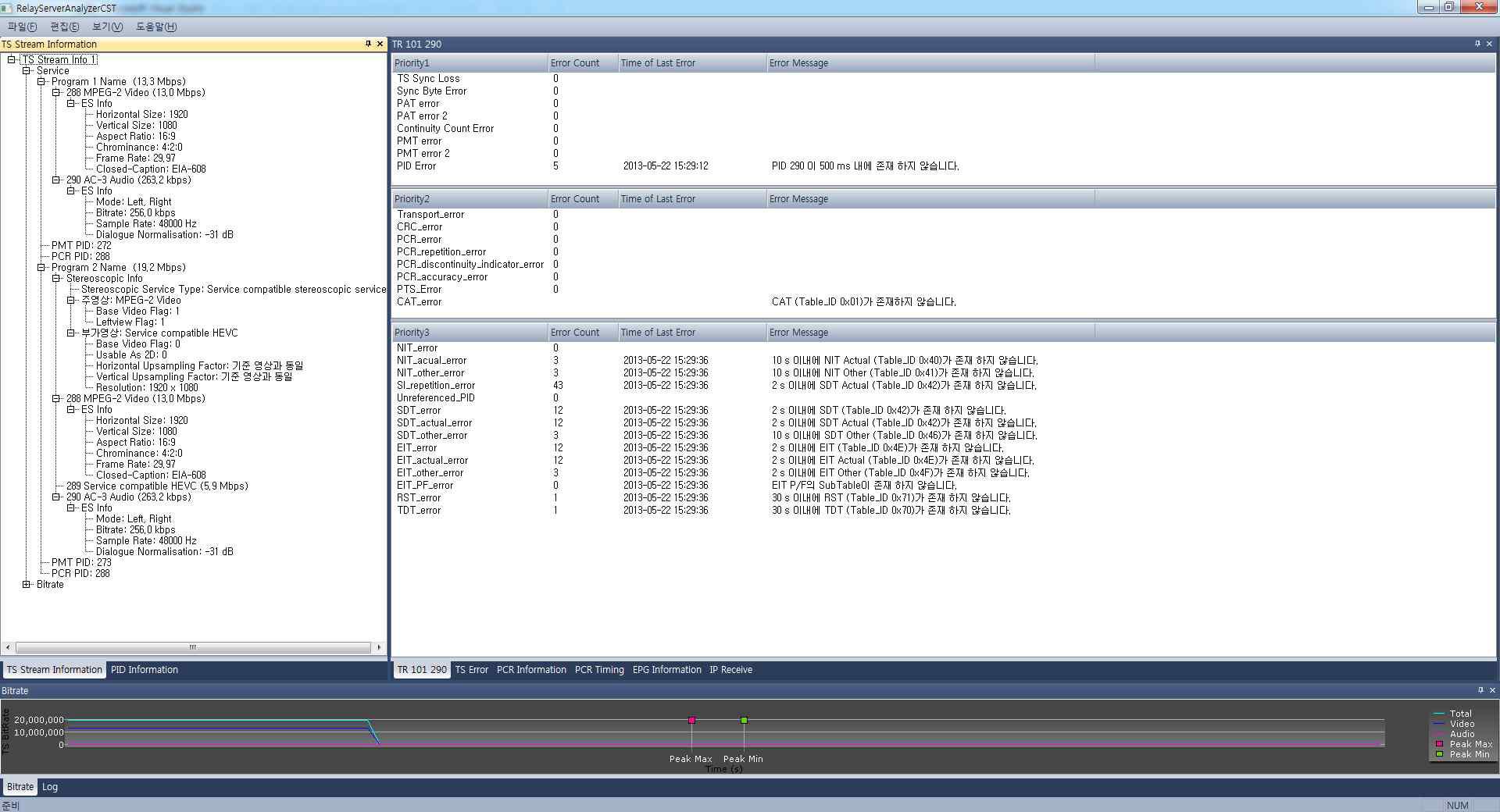Close the TS Stream Information panel
The image size is (1500, 812).
tap(380, 44)
